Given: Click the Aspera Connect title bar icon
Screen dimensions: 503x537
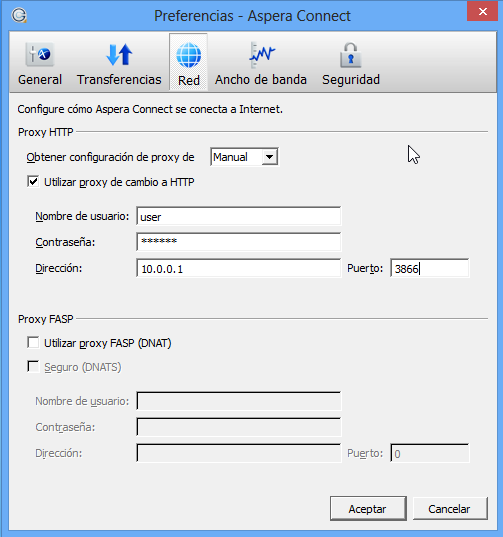Looking at the screenshot, I should [x=19, y=15].
